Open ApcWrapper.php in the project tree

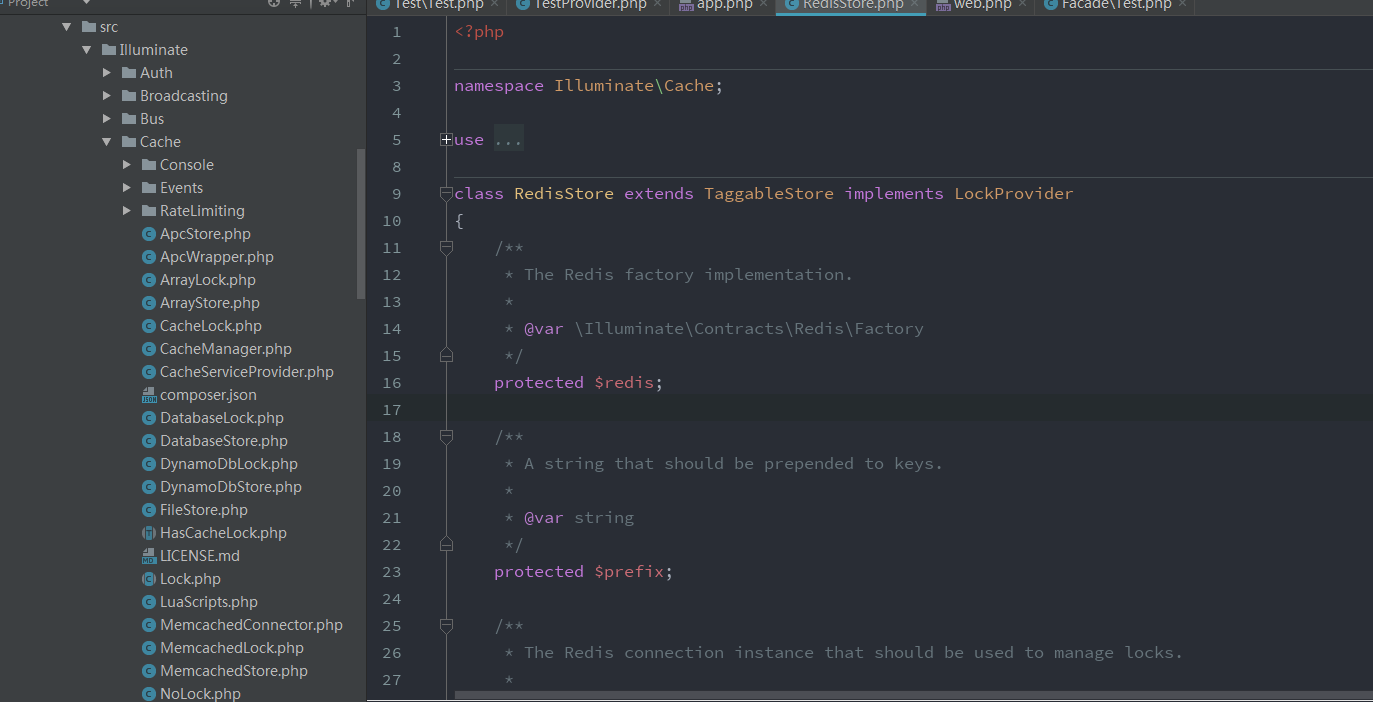point(217,257)
